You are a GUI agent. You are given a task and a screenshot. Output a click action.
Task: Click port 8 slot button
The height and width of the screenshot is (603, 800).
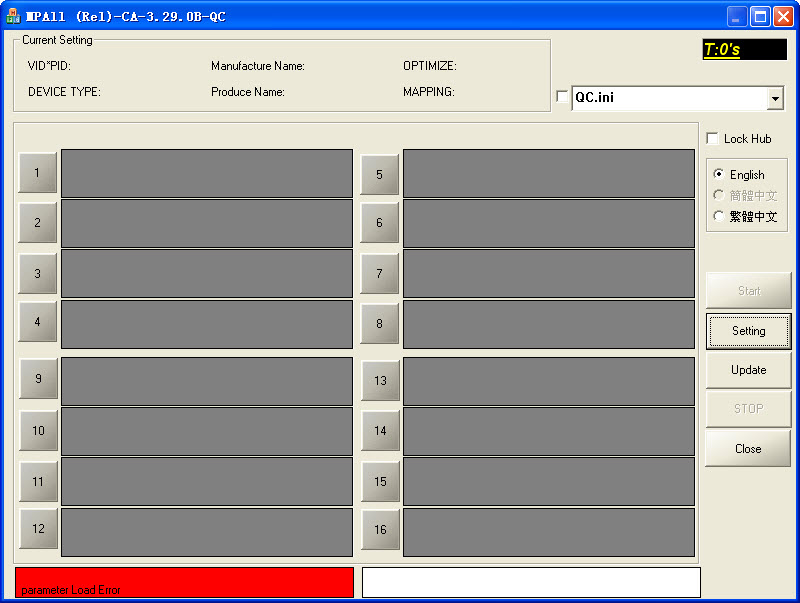379,324
